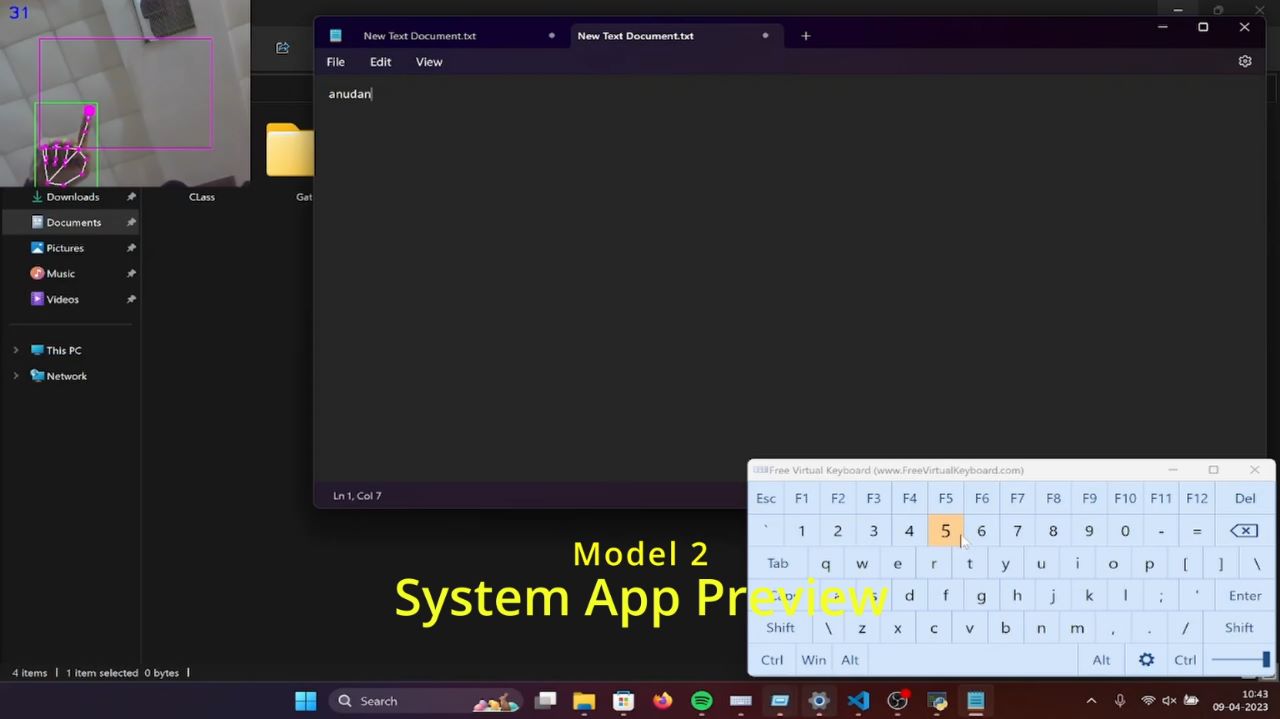Open the View menu in Notepad
Screen dimensions: 1280x719
coord(429,62)
